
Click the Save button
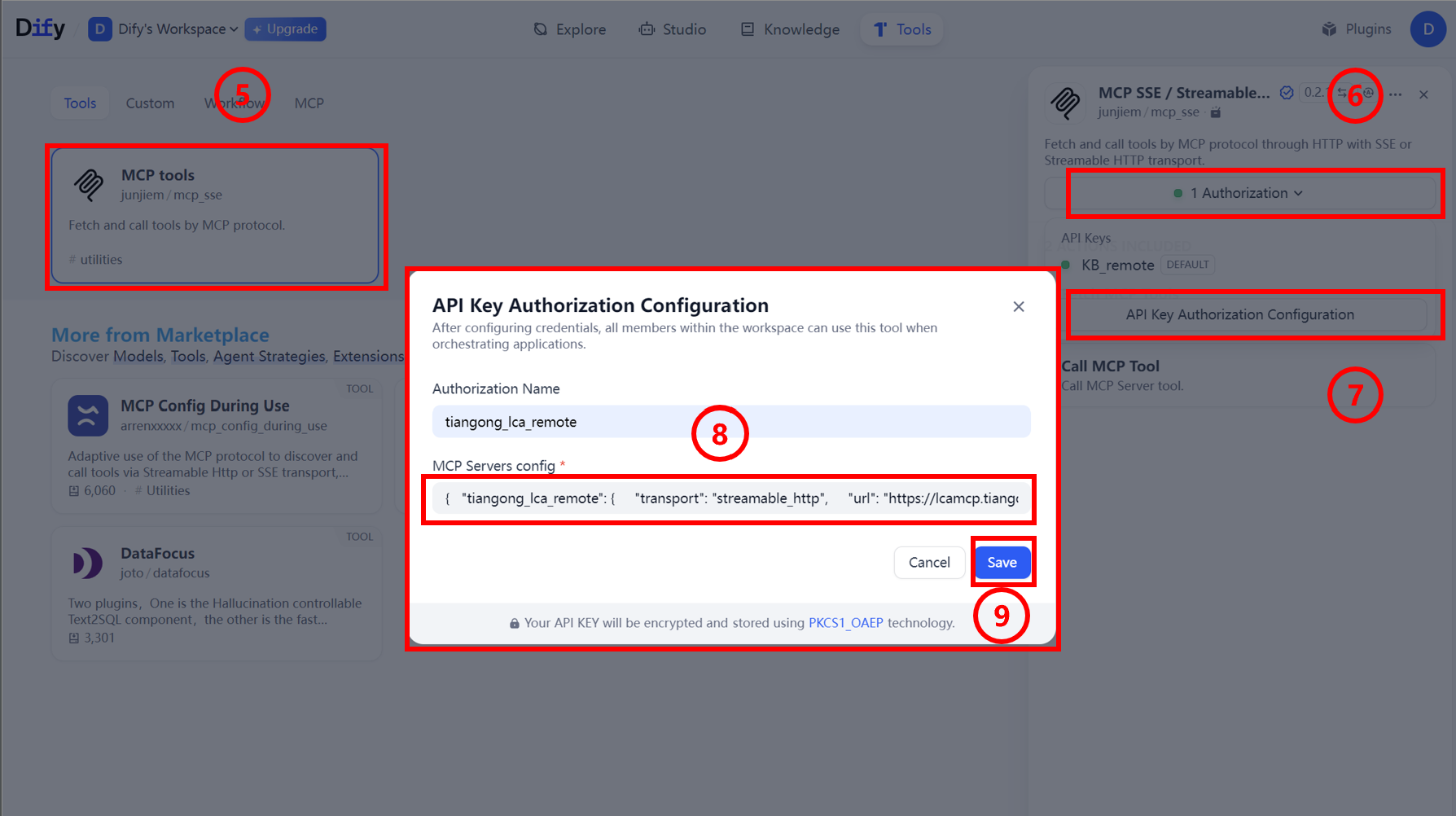point(1002,563)
